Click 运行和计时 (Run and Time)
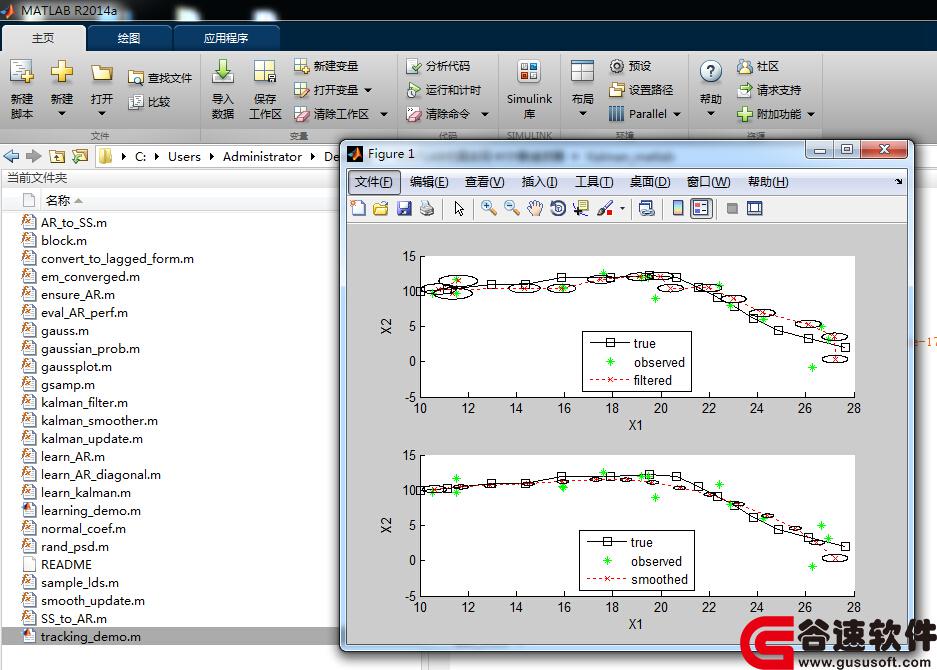 point(443,90)
